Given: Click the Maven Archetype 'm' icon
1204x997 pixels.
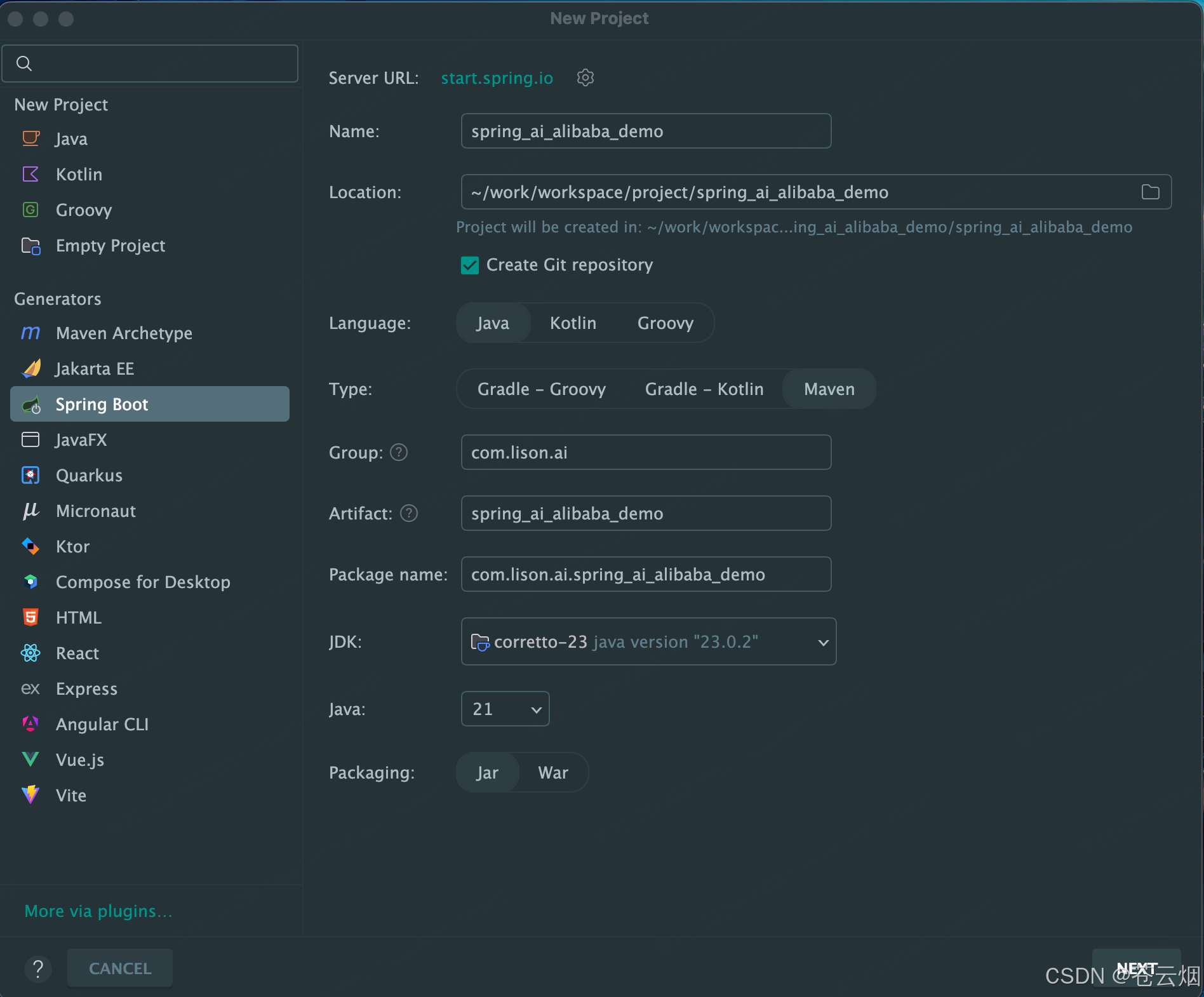Looking at the screenshot, I should [30, 333].
